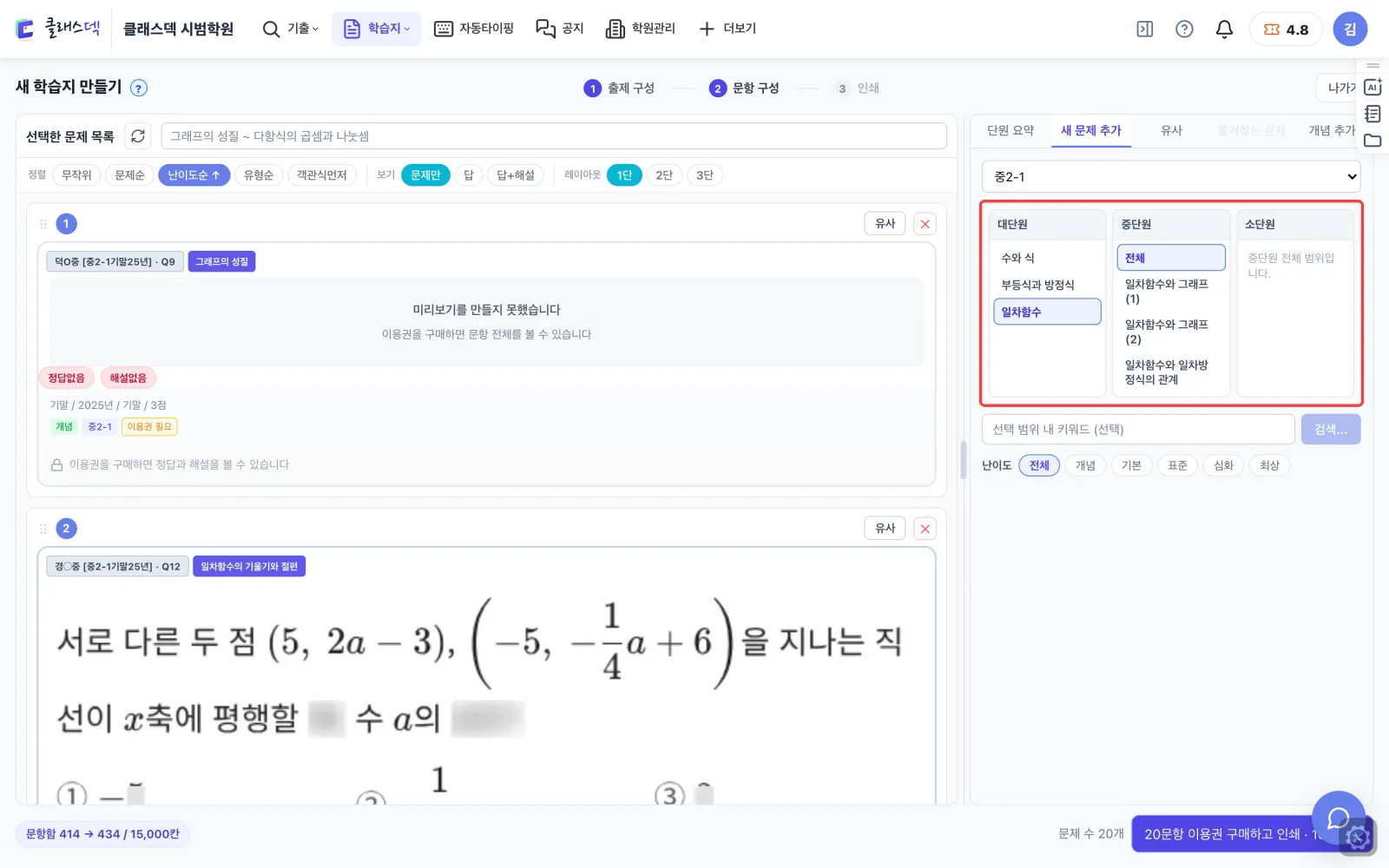Remove problem 2 with the red X
1389x868 pixels.
coord(925,529)
